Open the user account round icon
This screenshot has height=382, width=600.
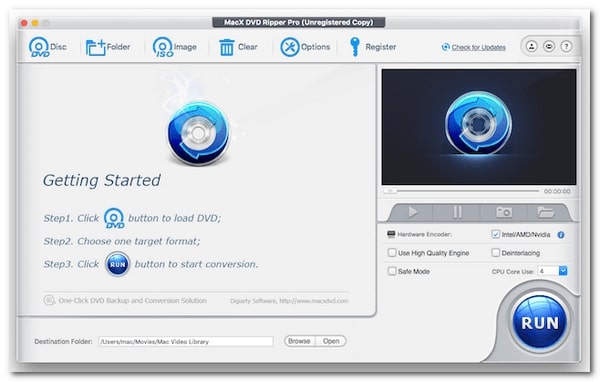[x=532, y=46]
